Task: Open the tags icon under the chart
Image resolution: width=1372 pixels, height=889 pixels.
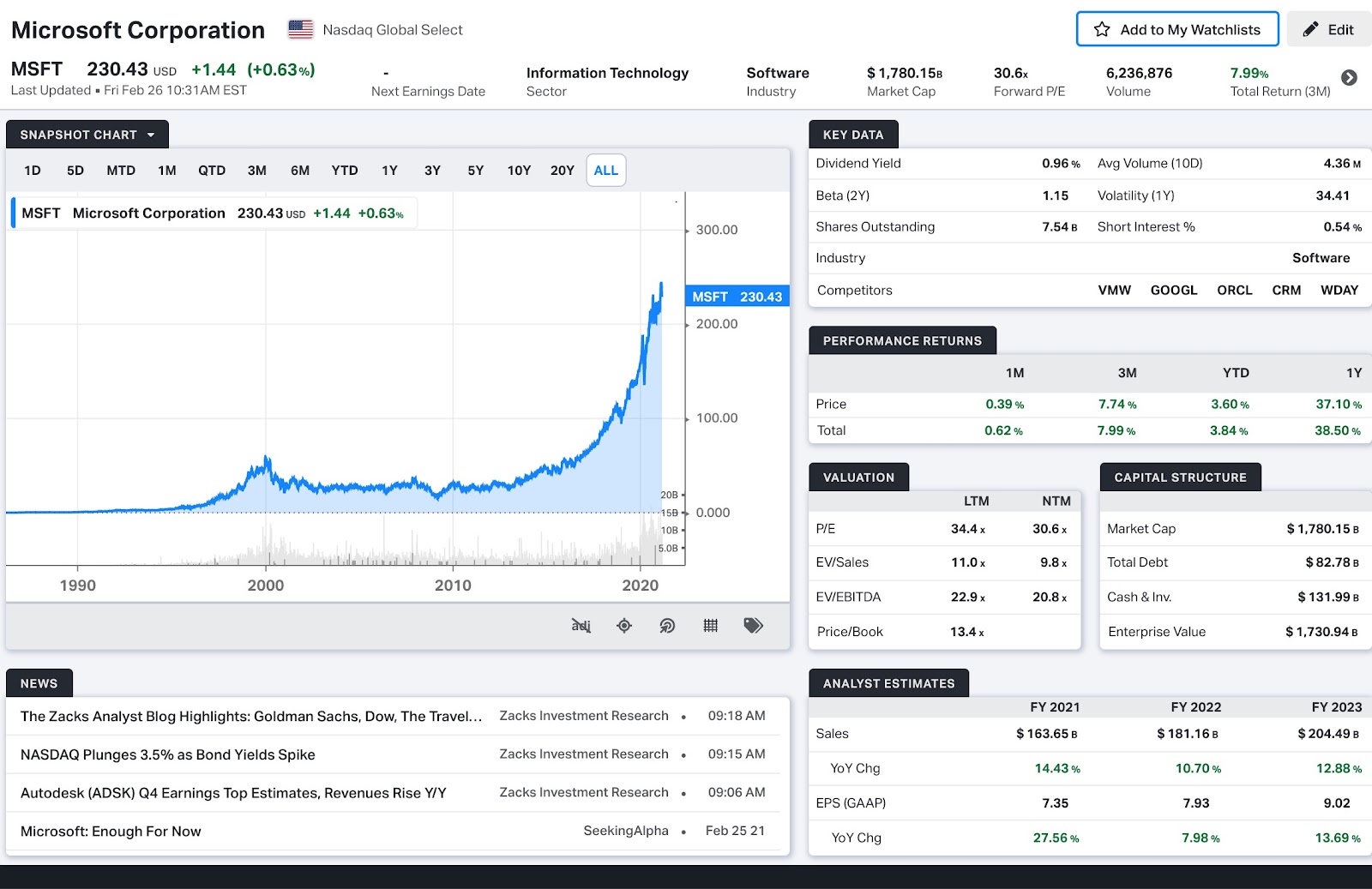Action: 754,626
